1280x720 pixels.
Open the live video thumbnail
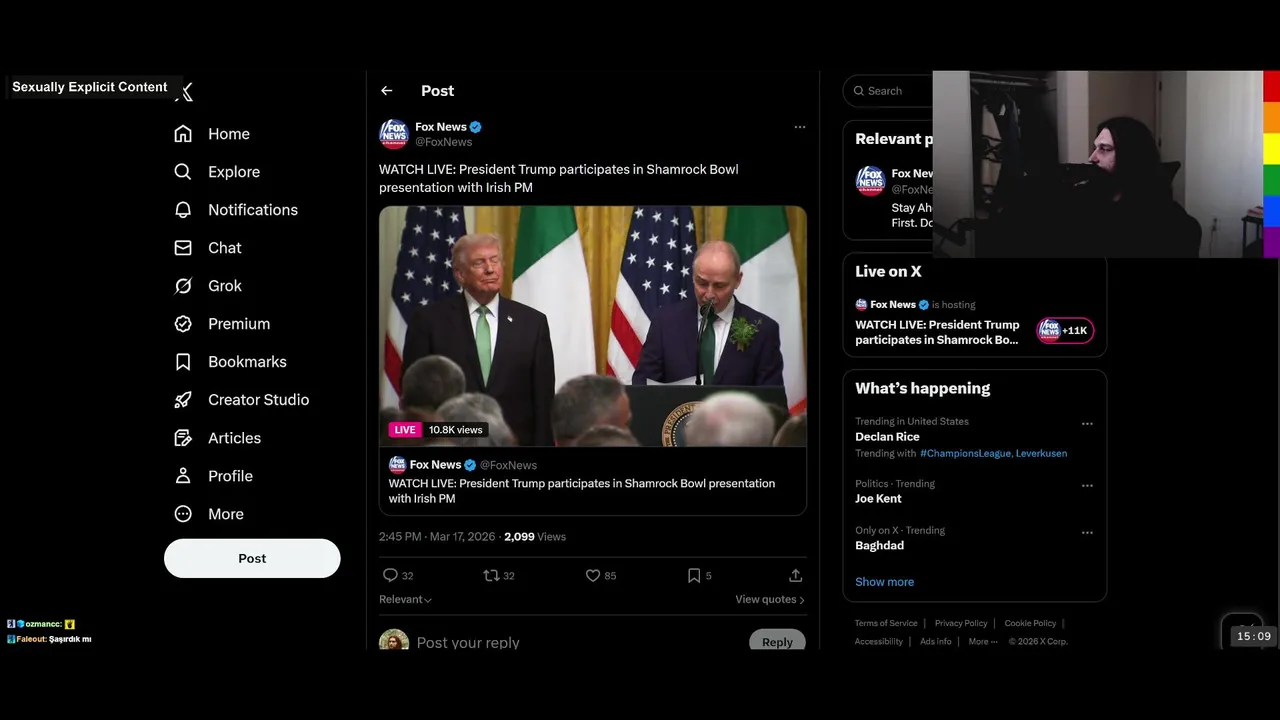[x=592, y=325]
